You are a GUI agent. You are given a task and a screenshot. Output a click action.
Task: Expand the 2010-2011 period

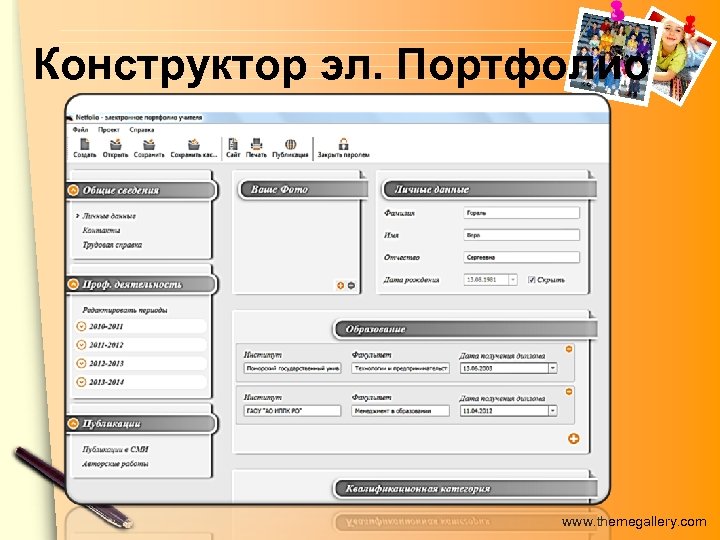pyautogui.click(x=81, y=326)
